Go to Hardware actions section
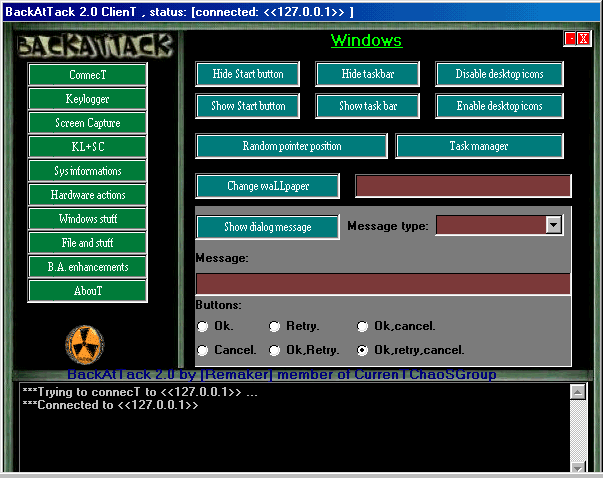Image resolution: width=603 pixels, height=478 pixels. (88, 195)
